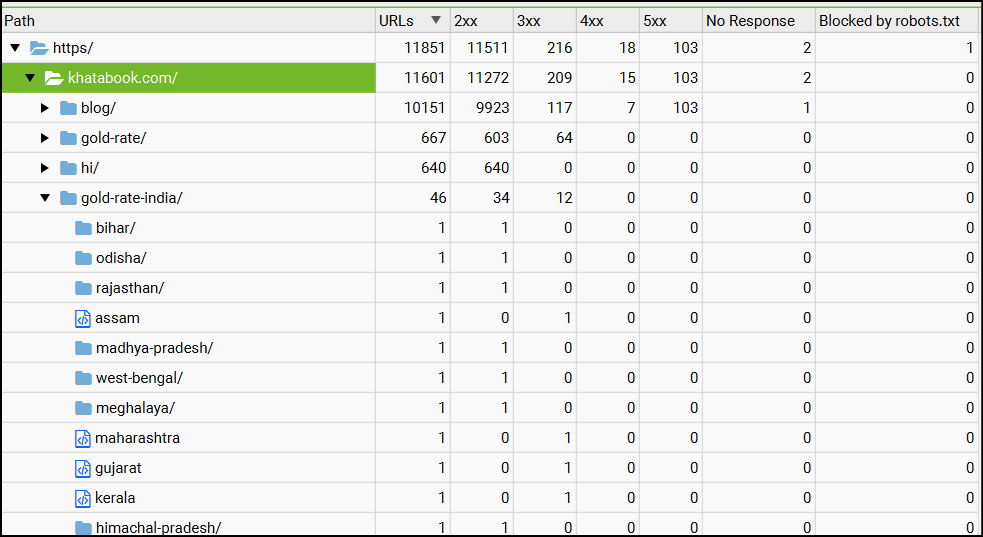Sort by the URLs column header
The image size is (983, 537).
coord(396,20)
